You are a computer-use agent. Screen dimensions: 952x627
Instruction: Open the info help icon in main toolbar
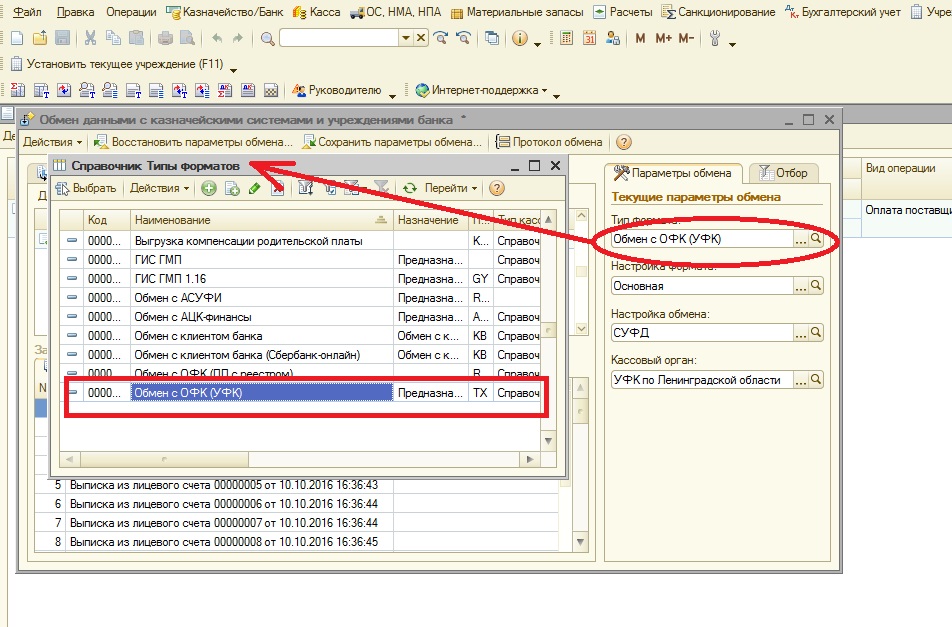tap(520, 38)
